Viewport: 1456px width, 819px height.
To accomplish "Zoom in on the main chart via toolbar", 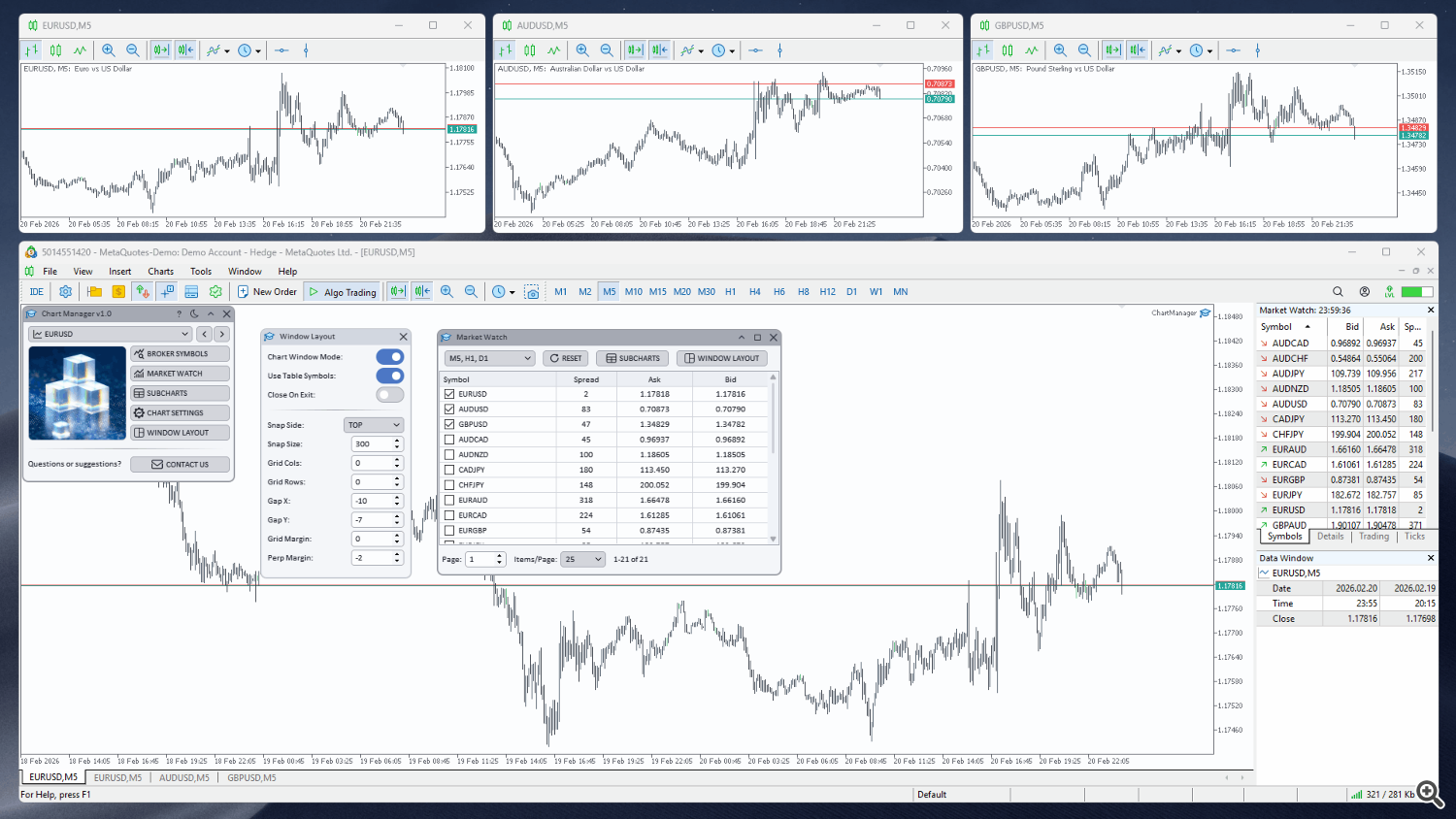I will point(447,291).
